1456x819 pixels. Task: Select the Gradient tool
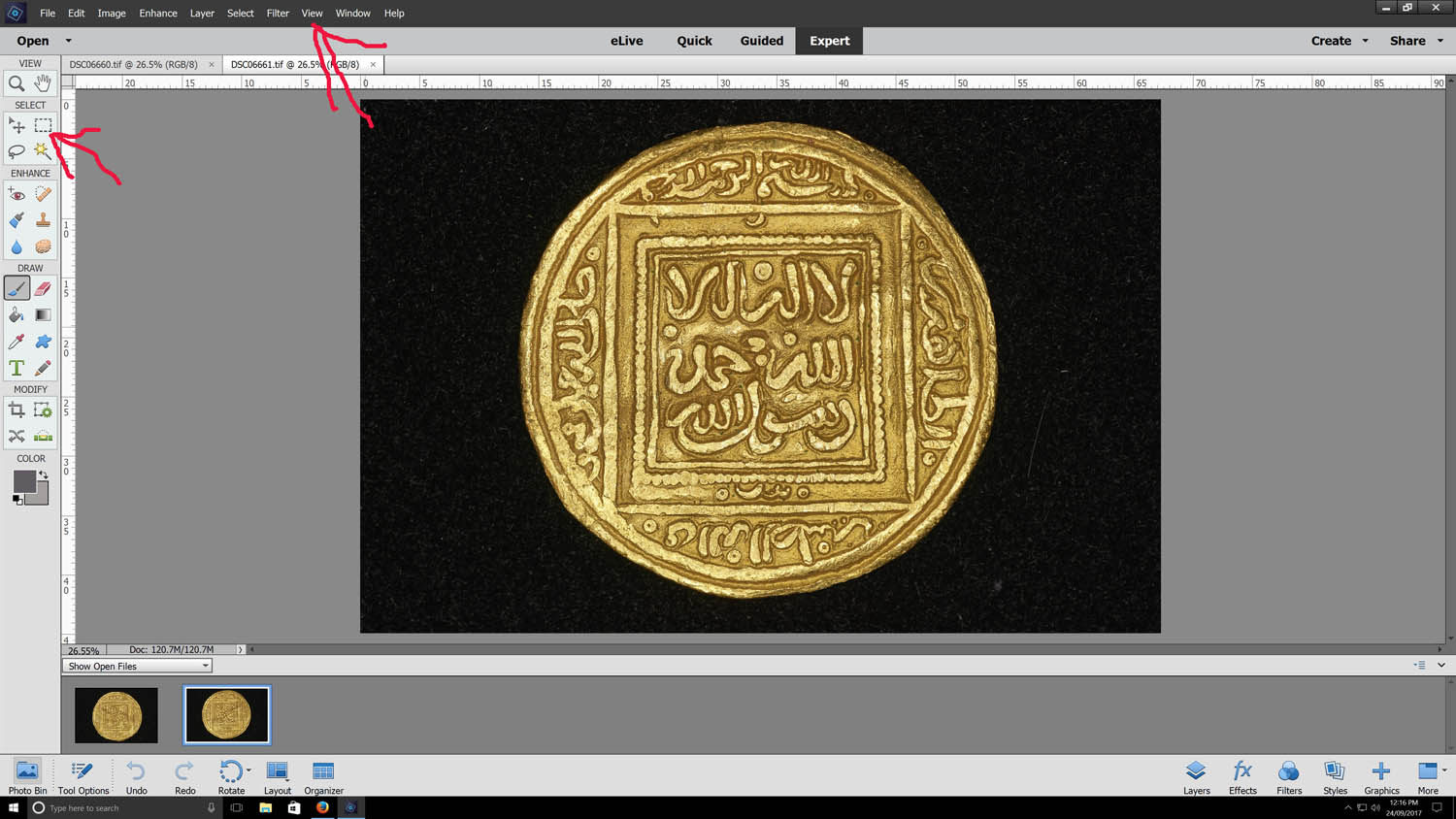click(43, 314)
